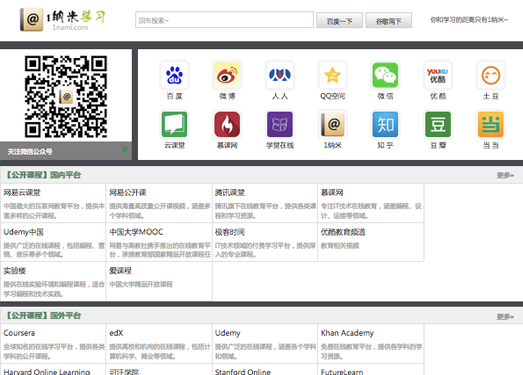Open the Weibo icon

[227, 75]
